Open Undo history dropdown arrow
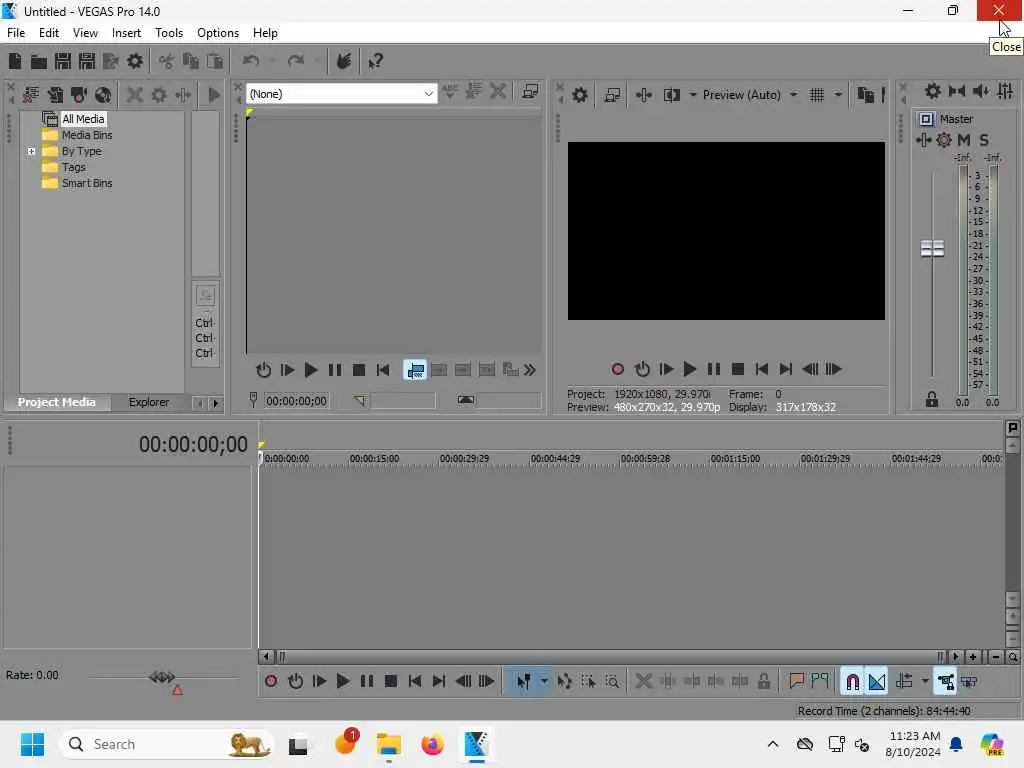1024x768 pixels. pos(272,61)
